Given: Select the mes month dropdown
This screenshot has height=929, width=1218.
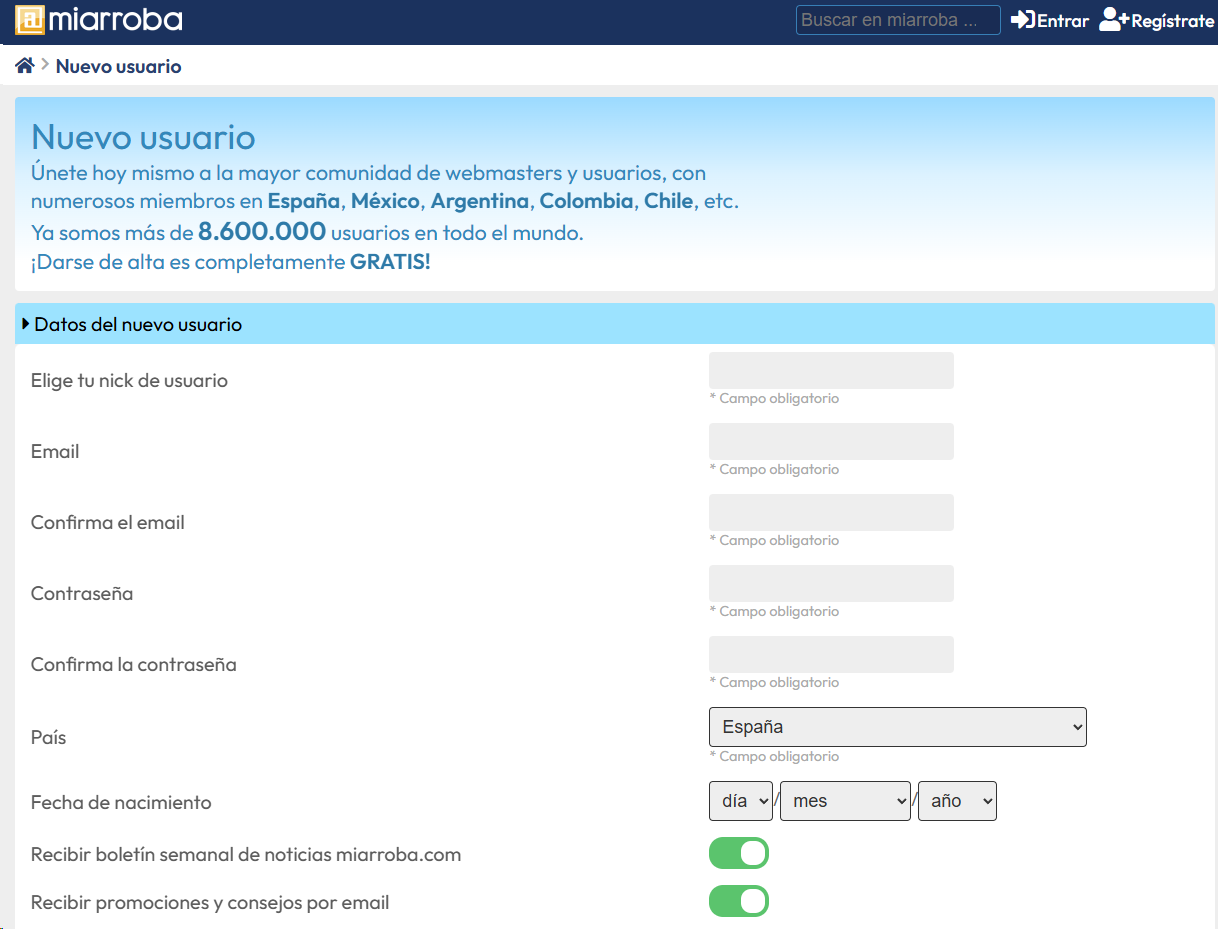Looking at the screenshot, I should (x=845, y=801).
